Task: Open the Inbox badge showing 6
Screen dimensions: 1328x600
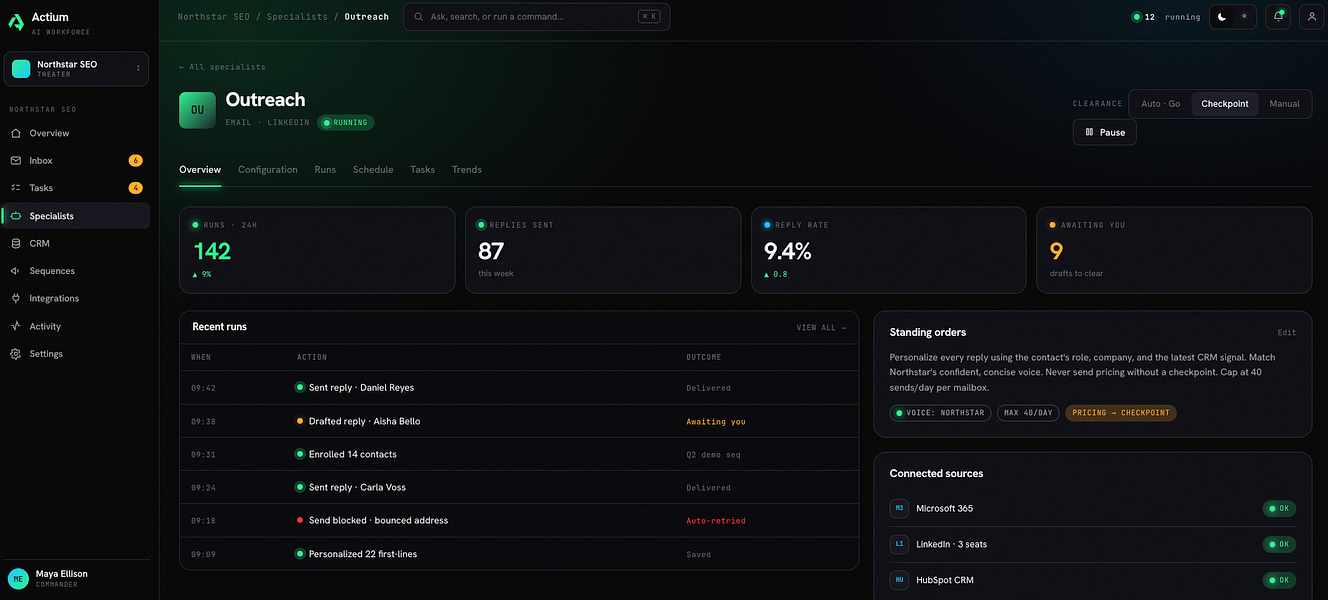Action: pos(135,160)
